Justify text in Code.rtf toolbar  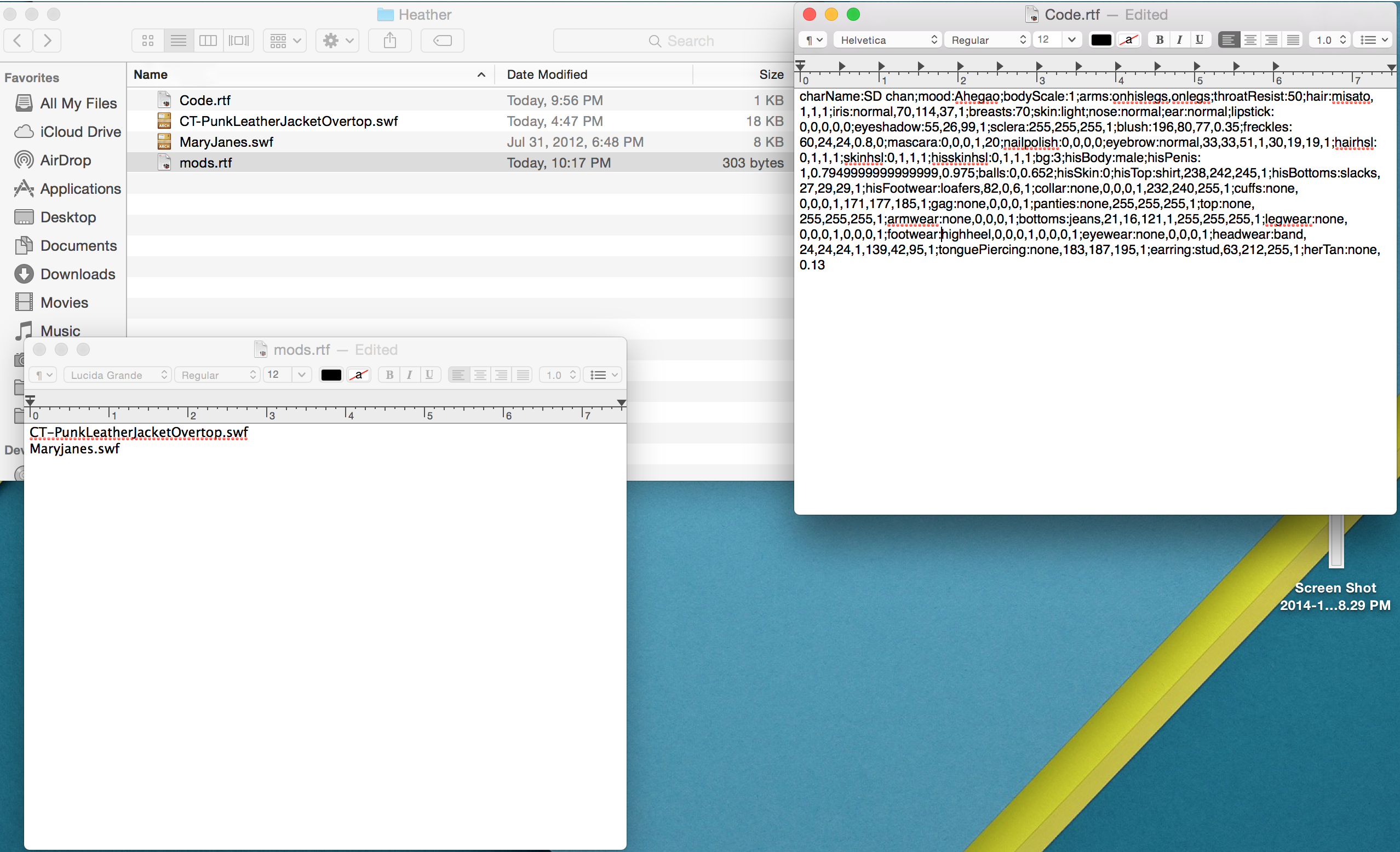point(1293,40)
